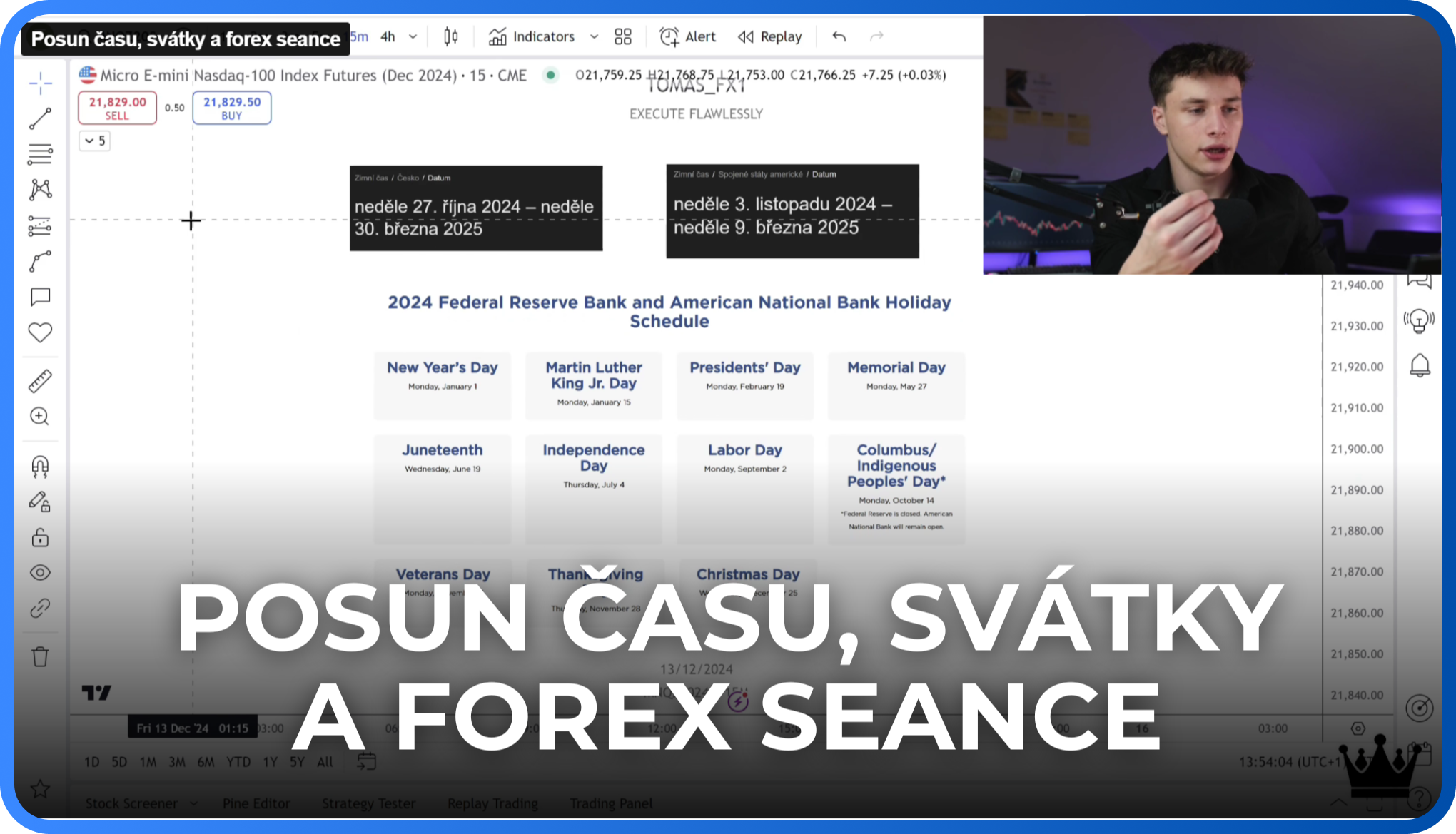Toggle stay in drawing mode
1456x834 pixels.
41,502
